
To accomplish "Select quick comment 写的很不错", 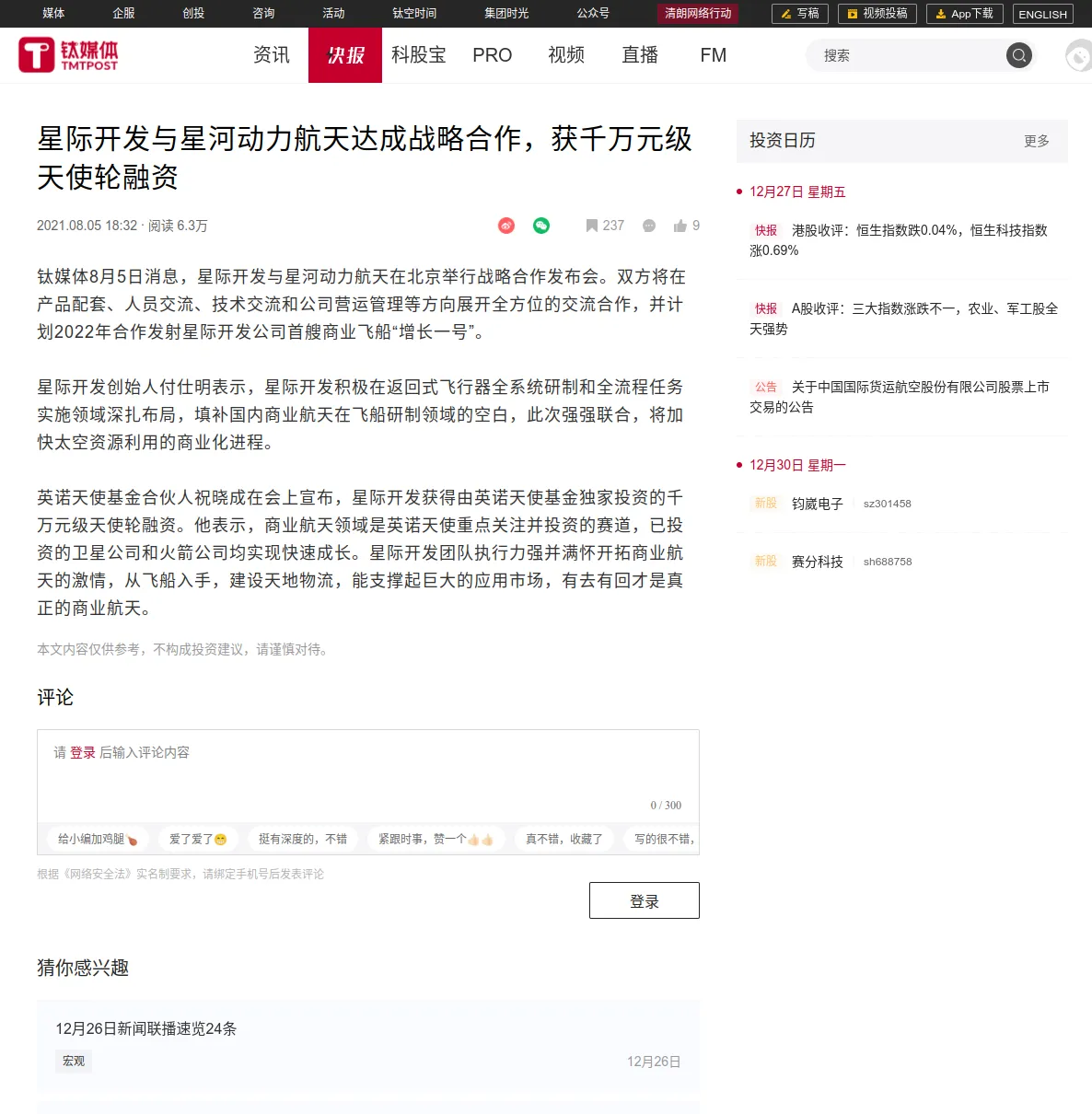I will 663,839.
